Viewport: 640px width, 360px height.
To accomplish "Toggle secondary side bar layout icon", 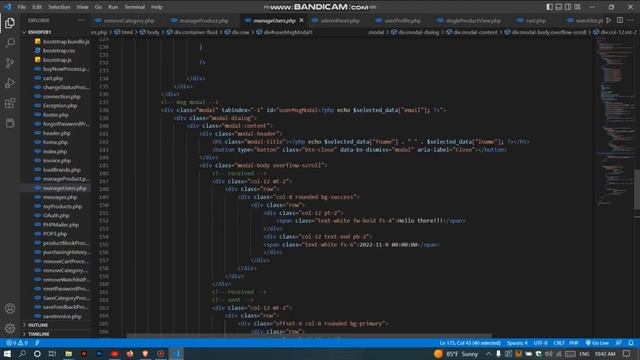I will tap(568, 7).
